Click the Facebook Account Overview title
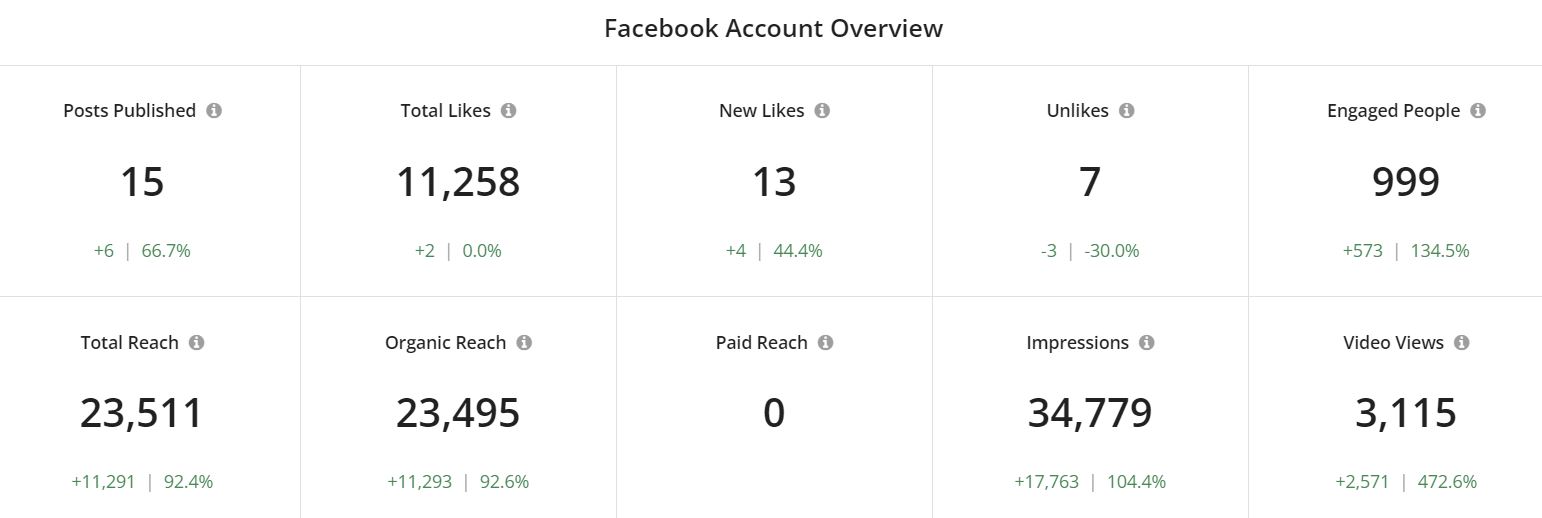 point(773,28)
